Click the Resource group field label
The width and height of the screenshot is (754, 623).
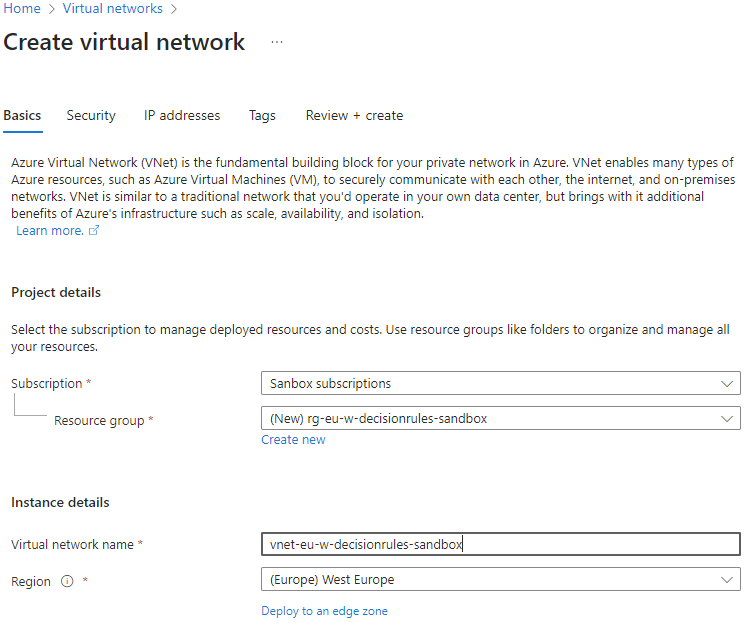(99, 421)
